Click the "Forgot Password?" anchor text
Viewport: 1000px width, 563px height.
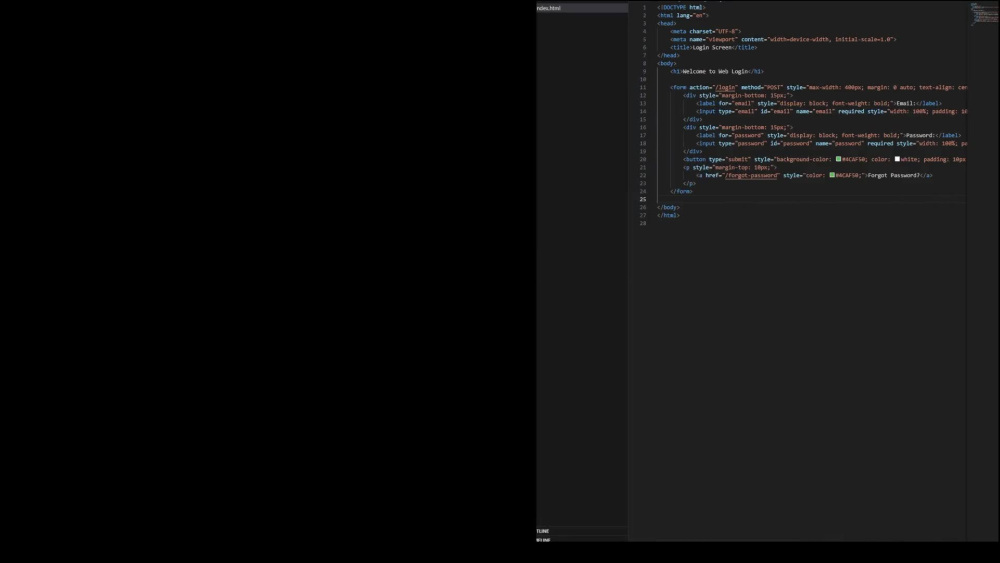(893, 175)
